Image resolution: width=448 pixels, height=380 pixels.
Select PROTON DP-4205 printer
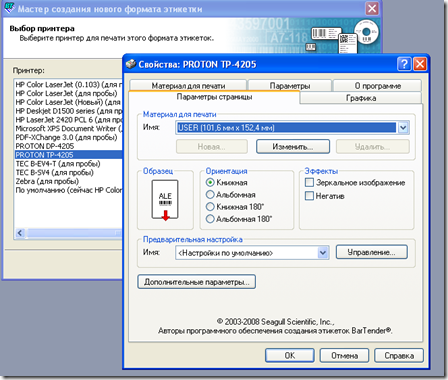click(x=69, y=146)
